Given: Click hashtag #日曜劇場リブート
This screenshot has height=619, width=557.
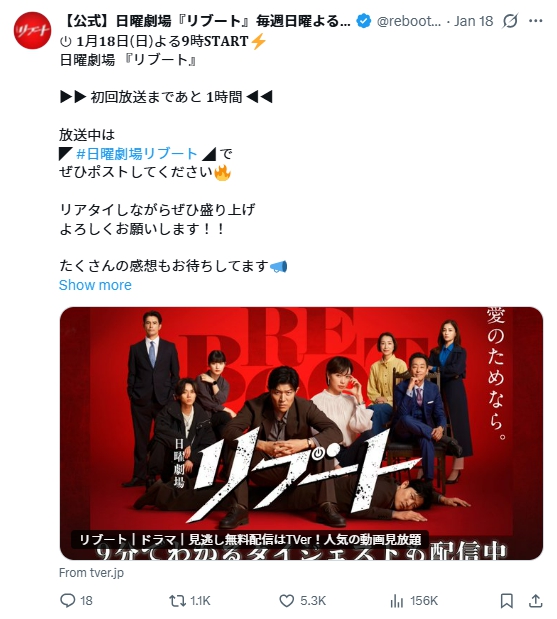Looking at the screenshot, I should click(137, 154).
